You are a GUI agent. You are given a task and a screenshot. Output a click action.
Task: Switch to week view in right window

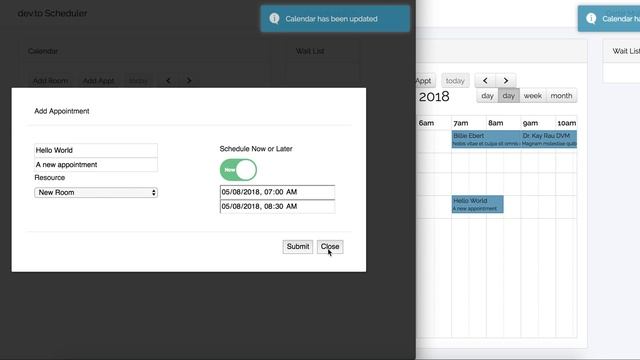tap(533, 96)
